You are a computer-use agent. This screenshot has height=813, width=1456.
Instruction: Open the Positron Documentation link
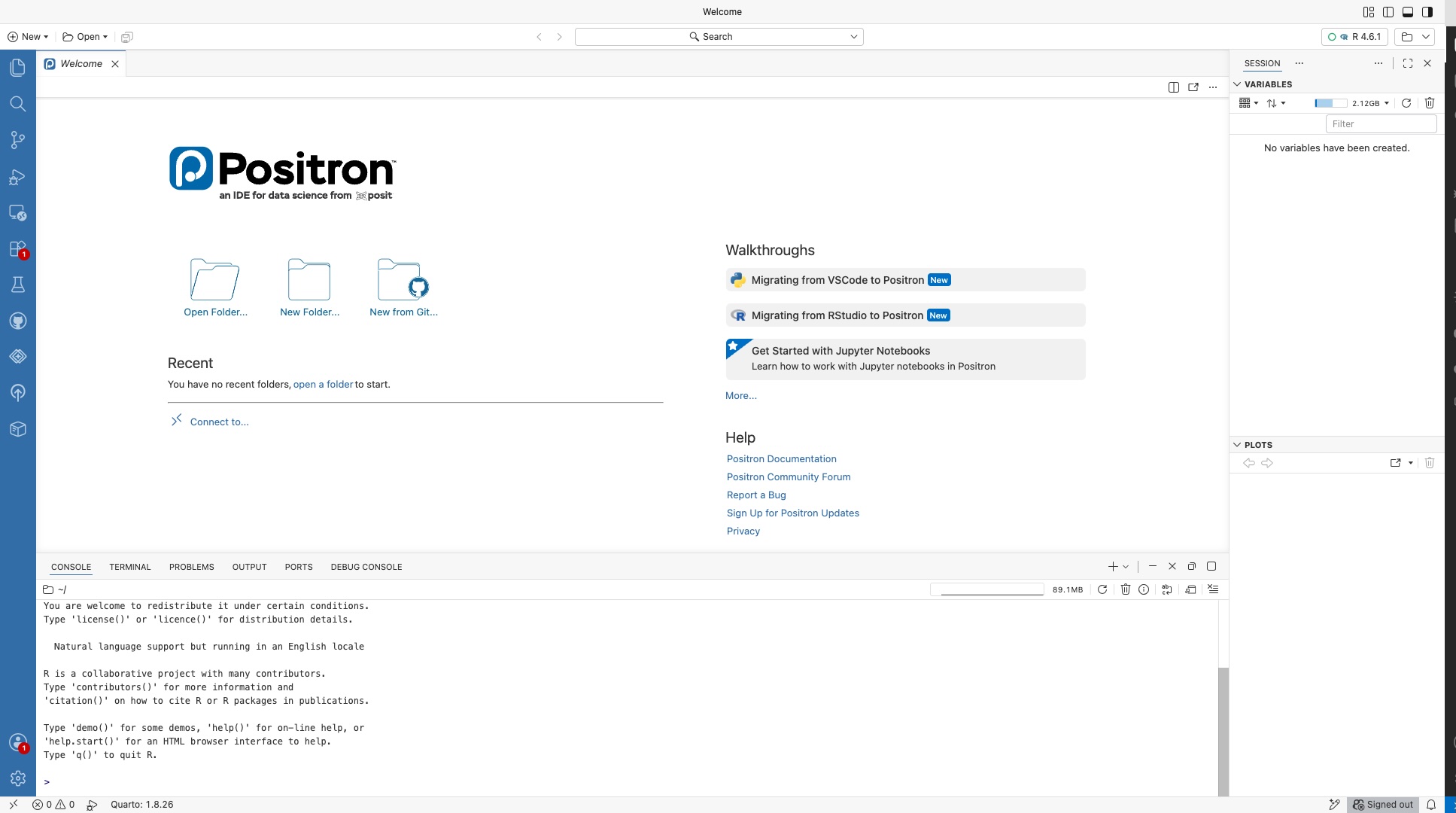point(781,458)
